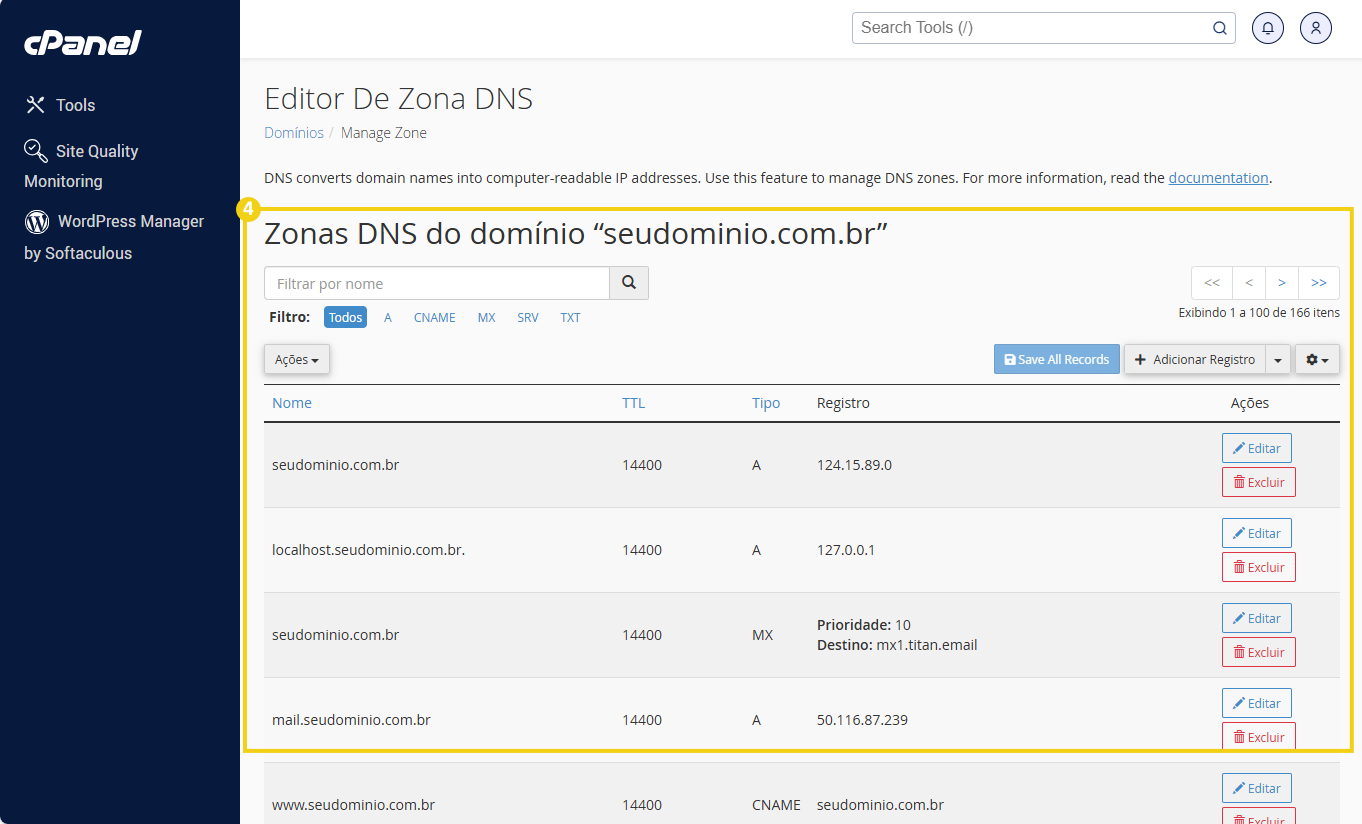Image resolution: width=1362 pixels, height=824 pixels.
Task: Click the mail.seudominio.com.br name cell
Action: pos(351,720)
